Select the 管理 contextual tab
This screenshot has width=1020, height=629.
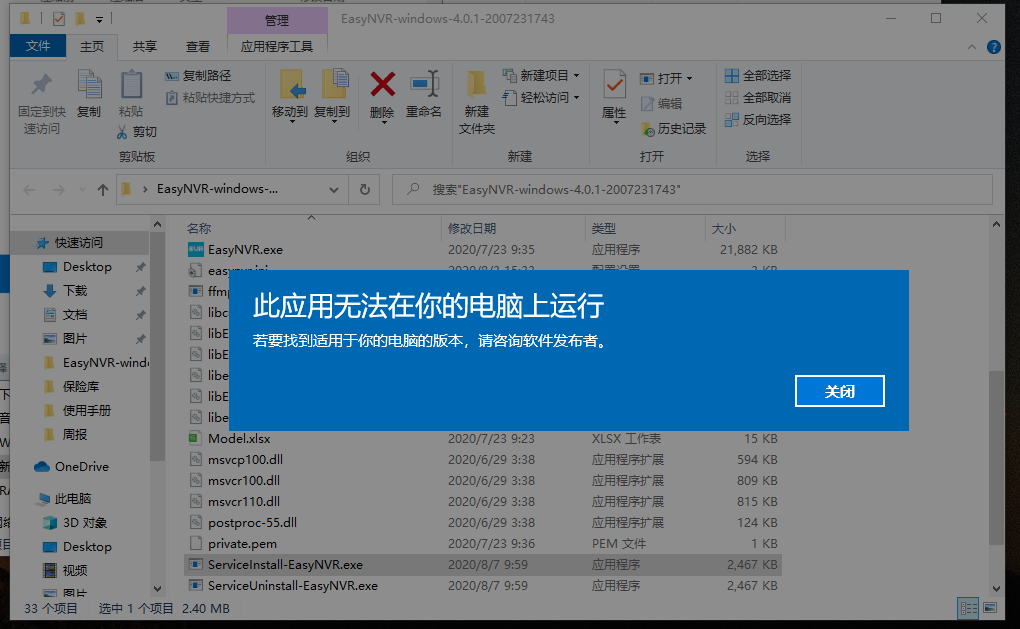(x=276, y=20)
